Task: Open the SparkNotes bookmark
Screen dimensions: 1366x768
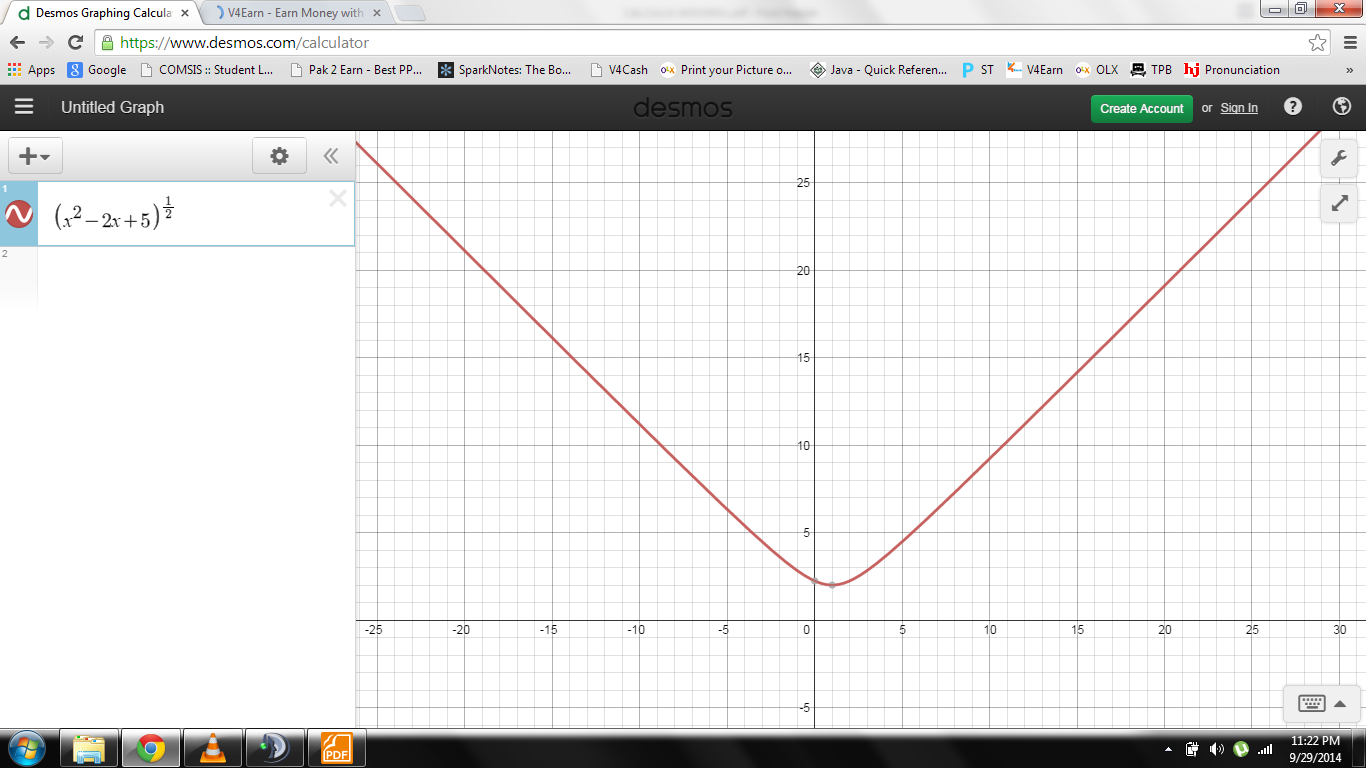Action: 506,70
